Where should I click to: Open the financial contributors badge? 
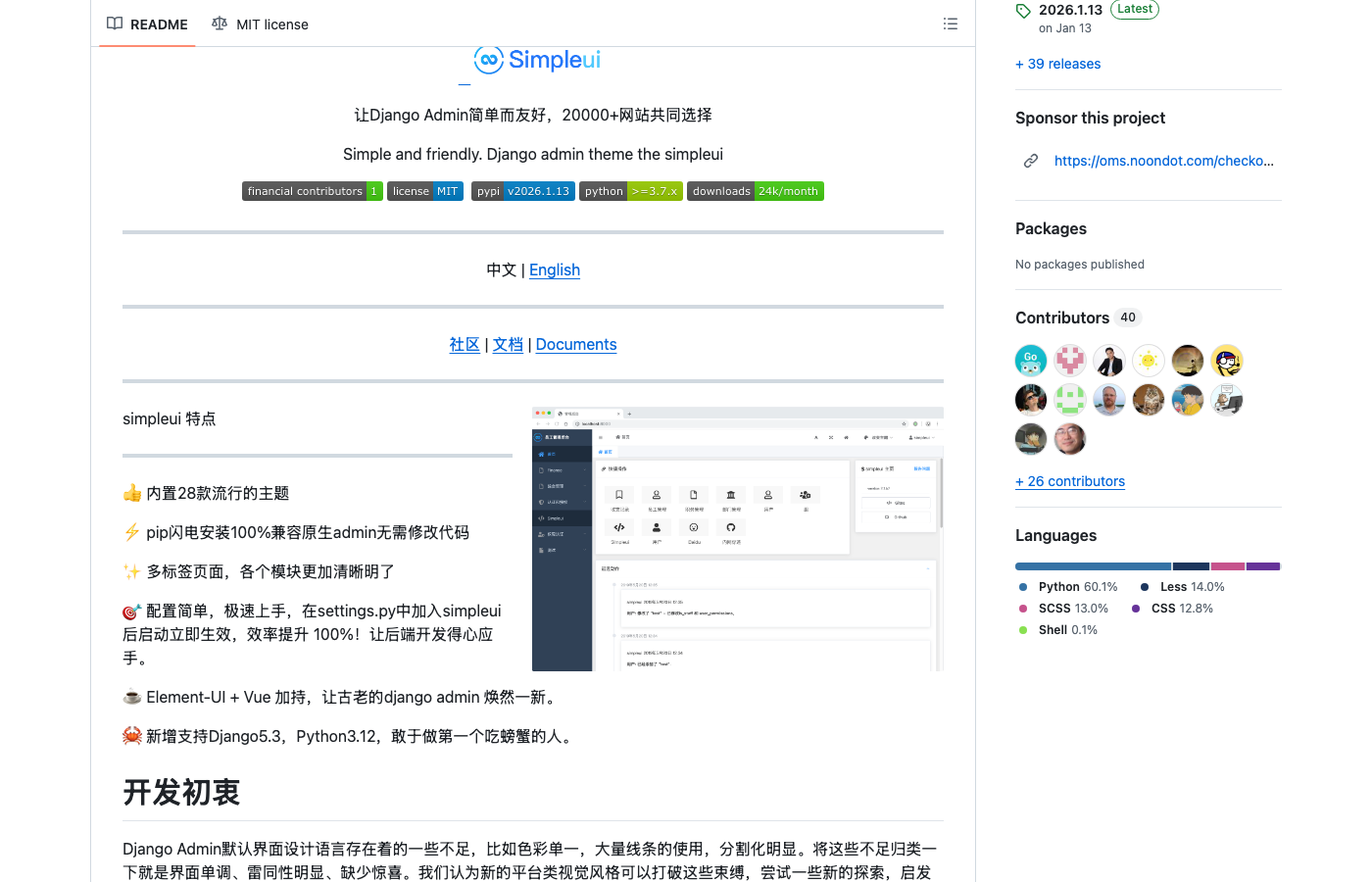click(x=313, y=191)
